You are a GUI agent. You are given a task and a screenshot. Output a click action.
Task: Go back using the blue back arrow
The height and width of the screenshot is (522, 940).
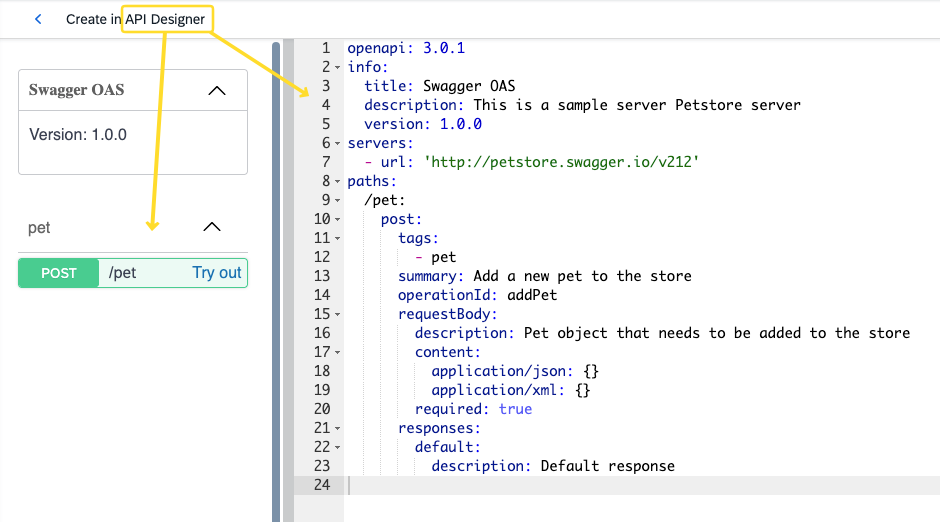38,19
